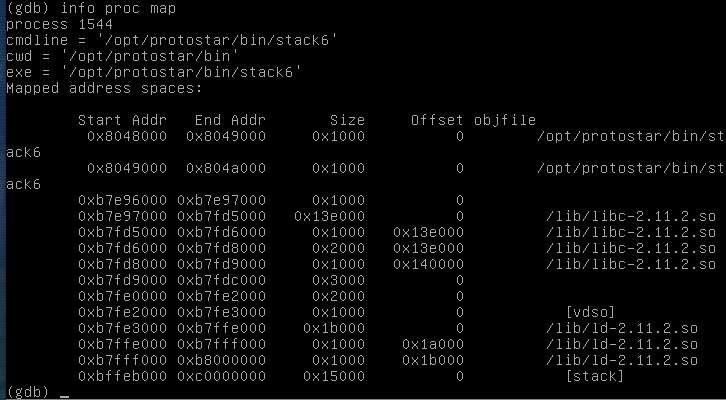Click the ld-2.11.2.so entry with offset 0x1a000
This screenshot has width=726, height=400.
click(622, 344)
